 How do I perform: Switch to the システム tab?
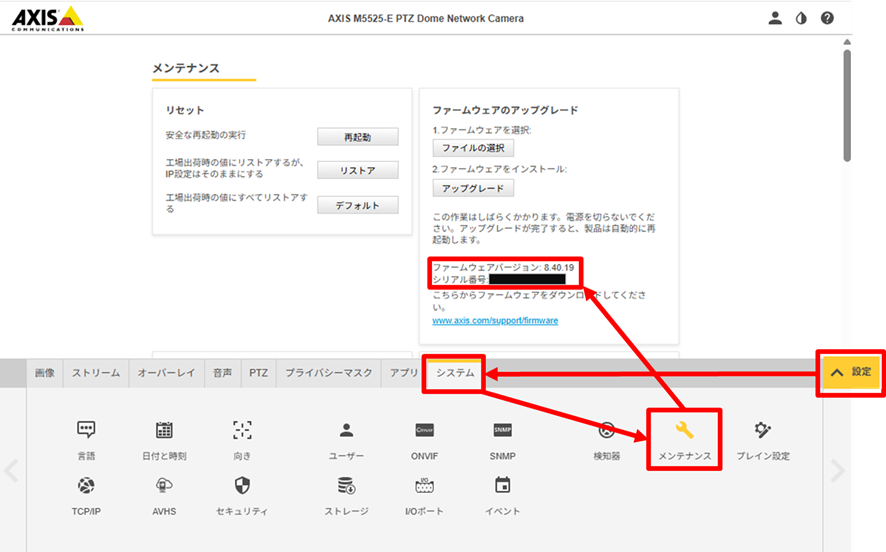point(455,373)
